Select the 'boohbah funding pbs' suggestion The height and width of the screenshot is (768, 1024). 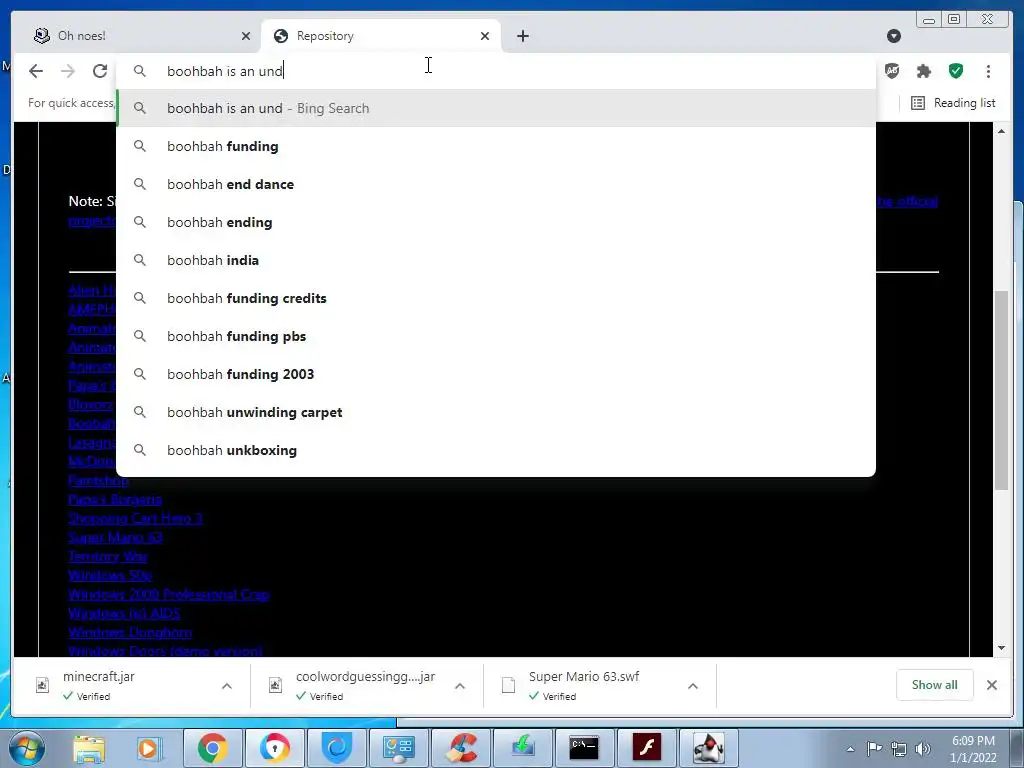click(x=496, y=336)
